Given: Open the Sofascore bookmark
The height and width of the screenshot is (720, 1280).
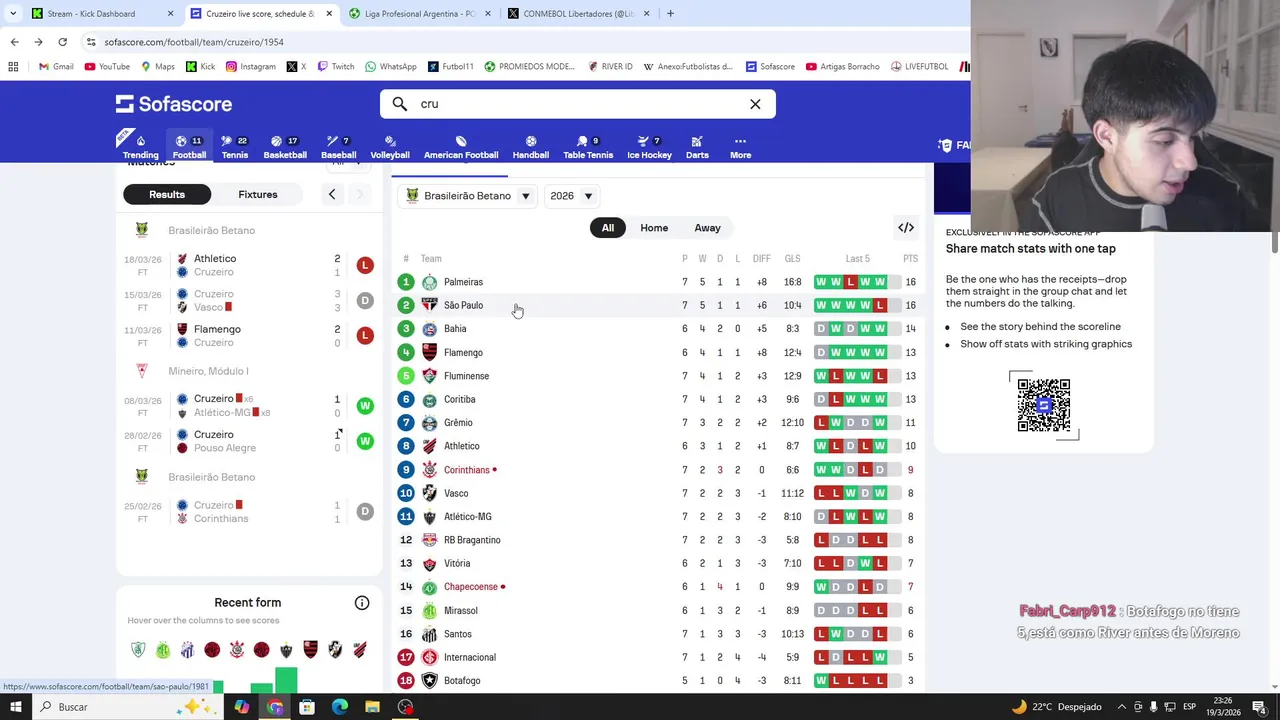Looking at the screenshot, I should (x=770, y=67).
